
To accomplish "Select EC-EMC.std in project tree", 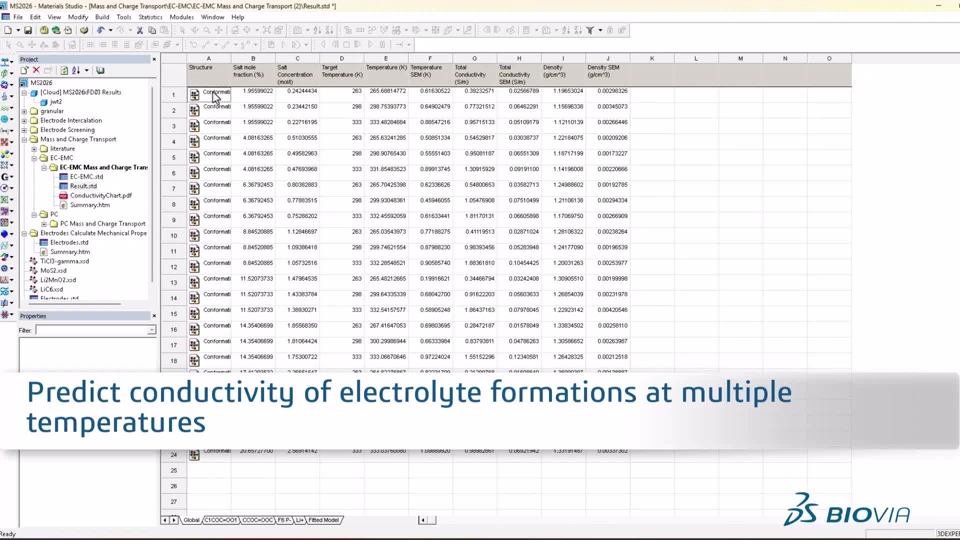I will pos(86,177).
